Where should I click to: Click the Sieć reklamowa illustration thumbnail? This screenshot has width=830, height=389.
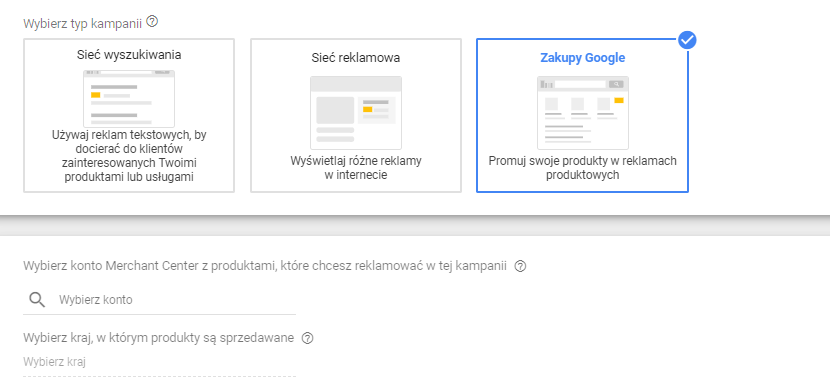pyautogui.click(x=356, y=113)
